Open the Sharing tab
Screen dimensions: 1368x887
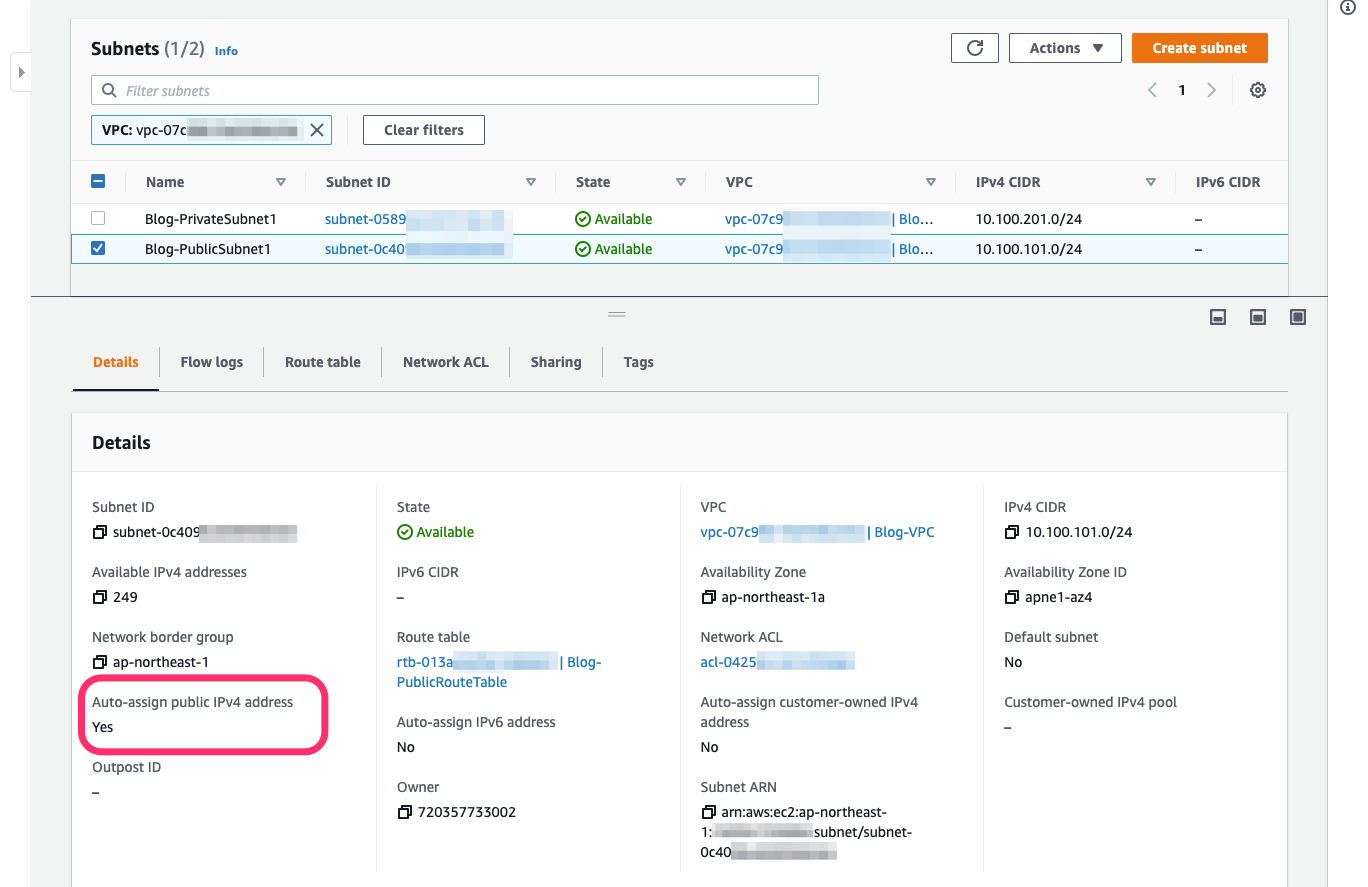pos(556,362)
